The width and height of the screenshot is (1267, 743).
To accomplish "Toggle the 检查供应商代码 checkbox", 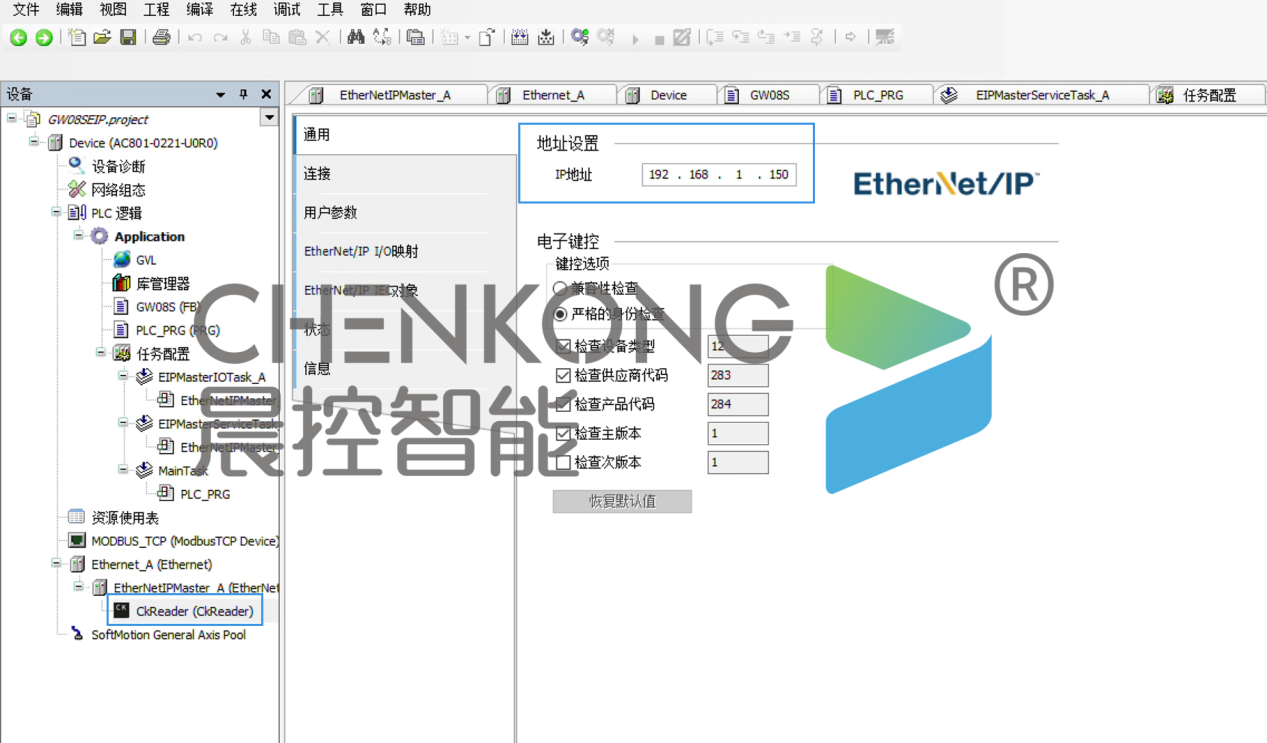I will click(563, 375).
